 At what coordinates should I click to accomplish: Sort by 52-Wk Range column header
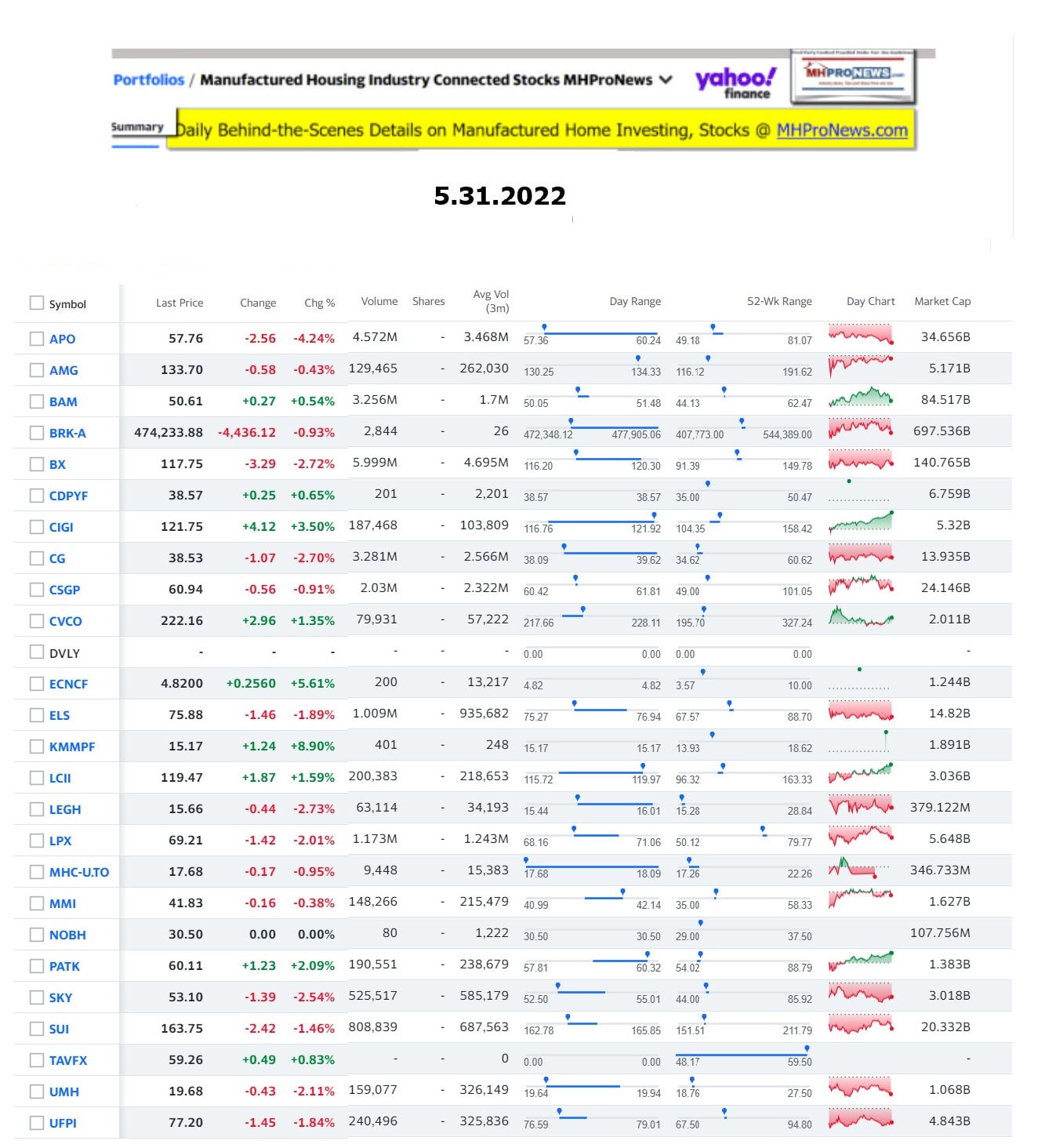coord(779,301)
